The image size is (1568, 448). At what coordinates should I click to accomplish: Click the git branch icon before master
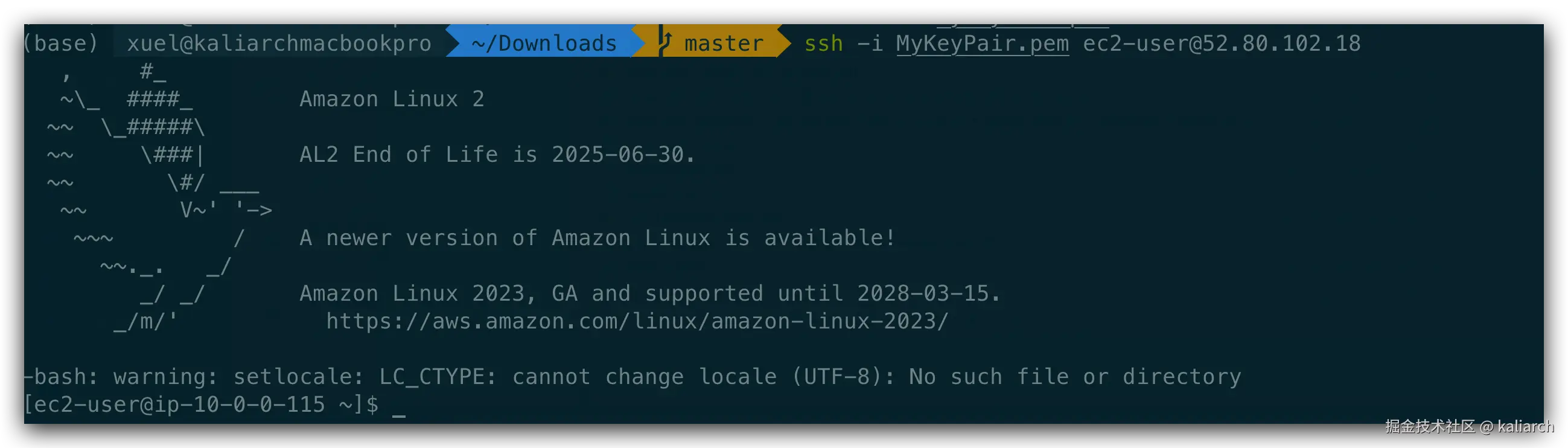(666, 42)
